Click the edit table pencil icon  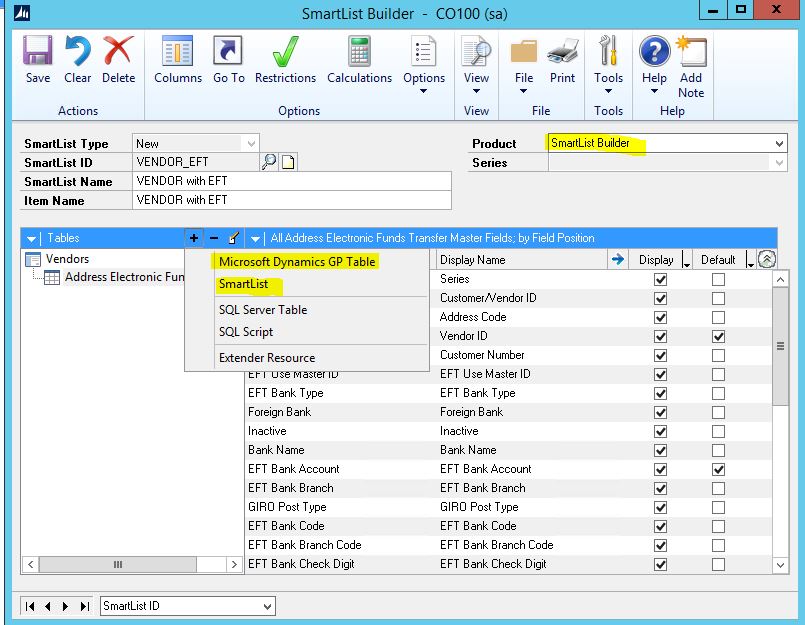pos(234,238)
